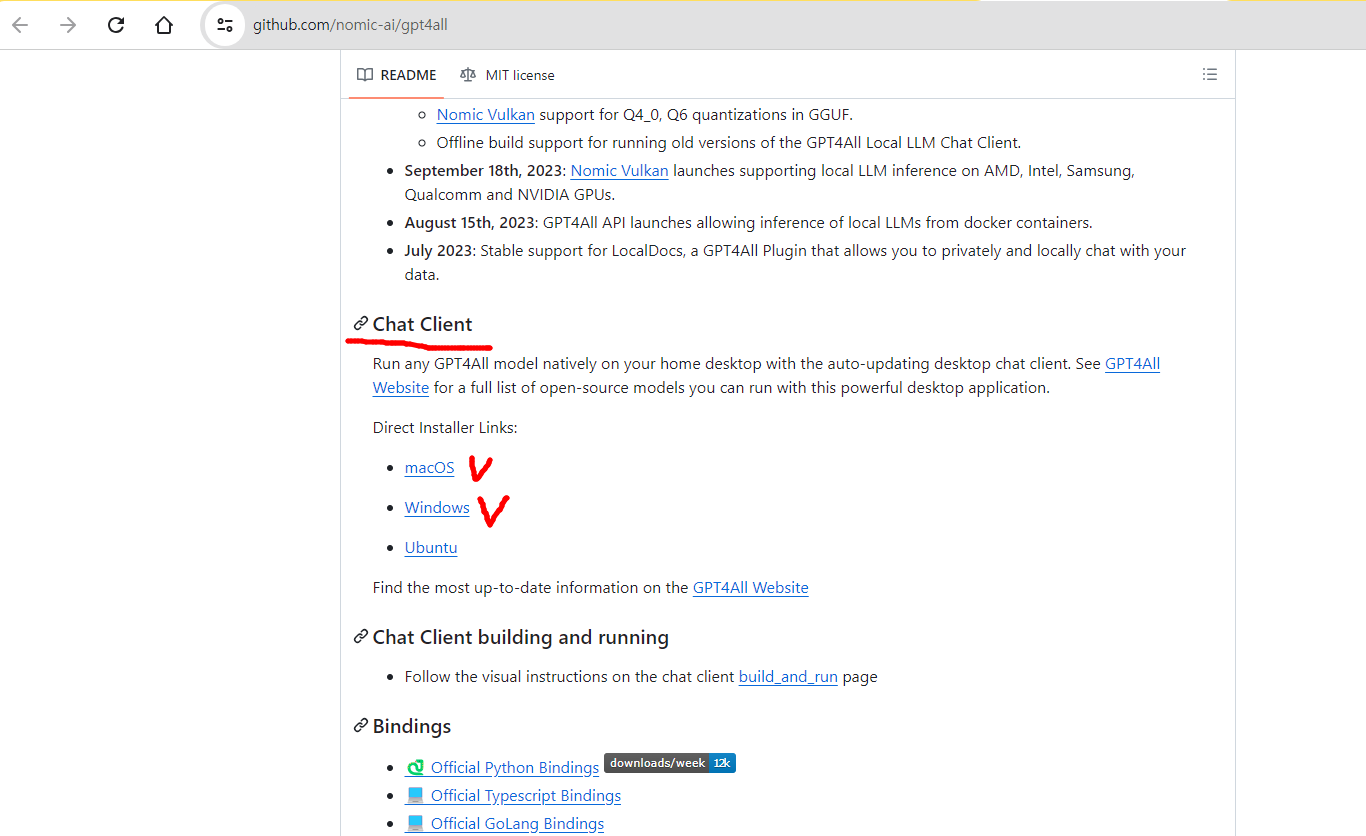The height and width of the screenshot is (836, 1366).
Task: Click the Python bindings logo icon
Action: pos(415,768)
